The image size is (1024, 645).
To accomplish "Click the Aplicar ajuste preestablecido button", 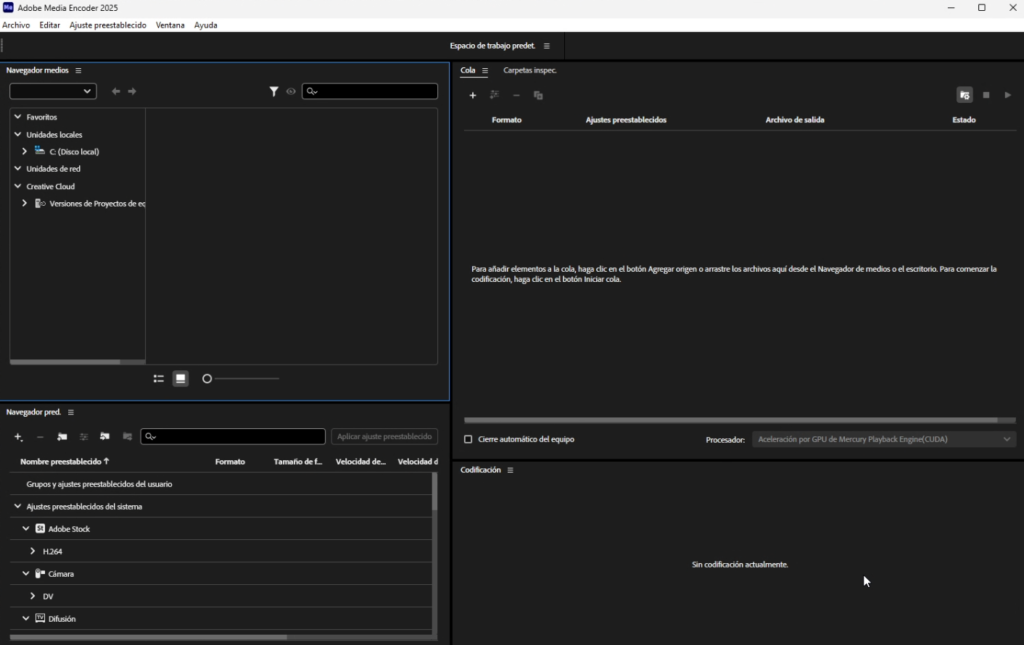I will pyautogui.click(x=383, y=436).
